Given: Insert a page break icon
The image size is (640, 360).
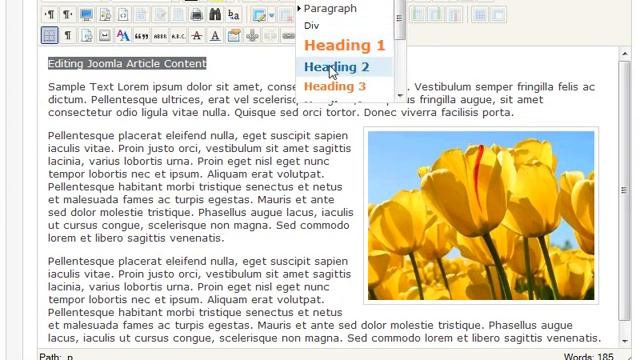Looking at the screenshot, I should tap(86, 36).
